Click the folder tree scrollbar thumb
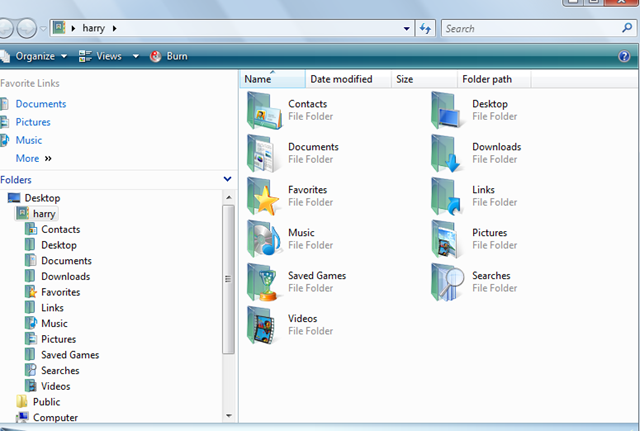The width and height of the screenshot is (640, 431). click(x=229, y=280)
